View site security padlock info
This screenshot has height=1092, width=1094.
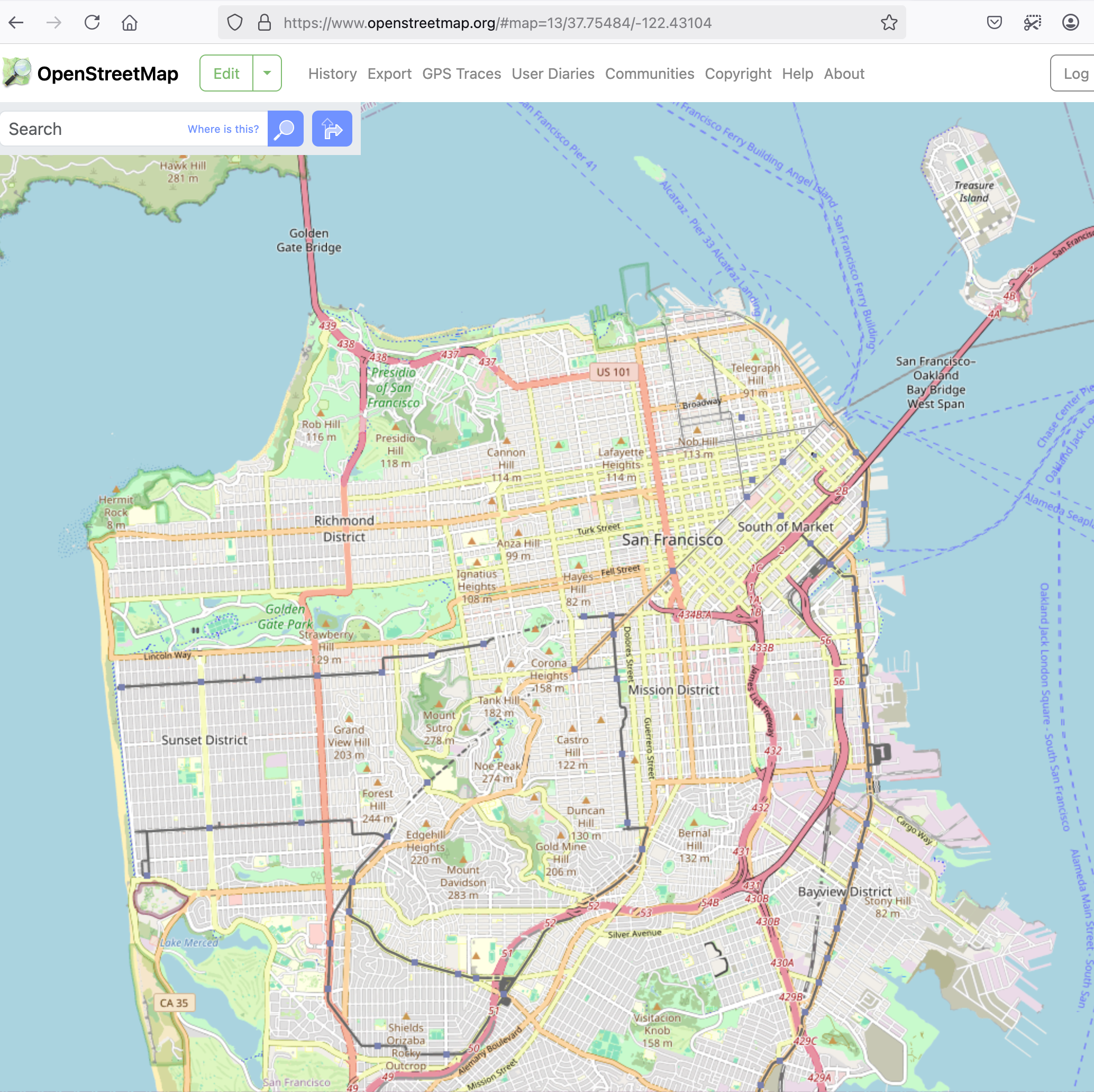(264, 23)
